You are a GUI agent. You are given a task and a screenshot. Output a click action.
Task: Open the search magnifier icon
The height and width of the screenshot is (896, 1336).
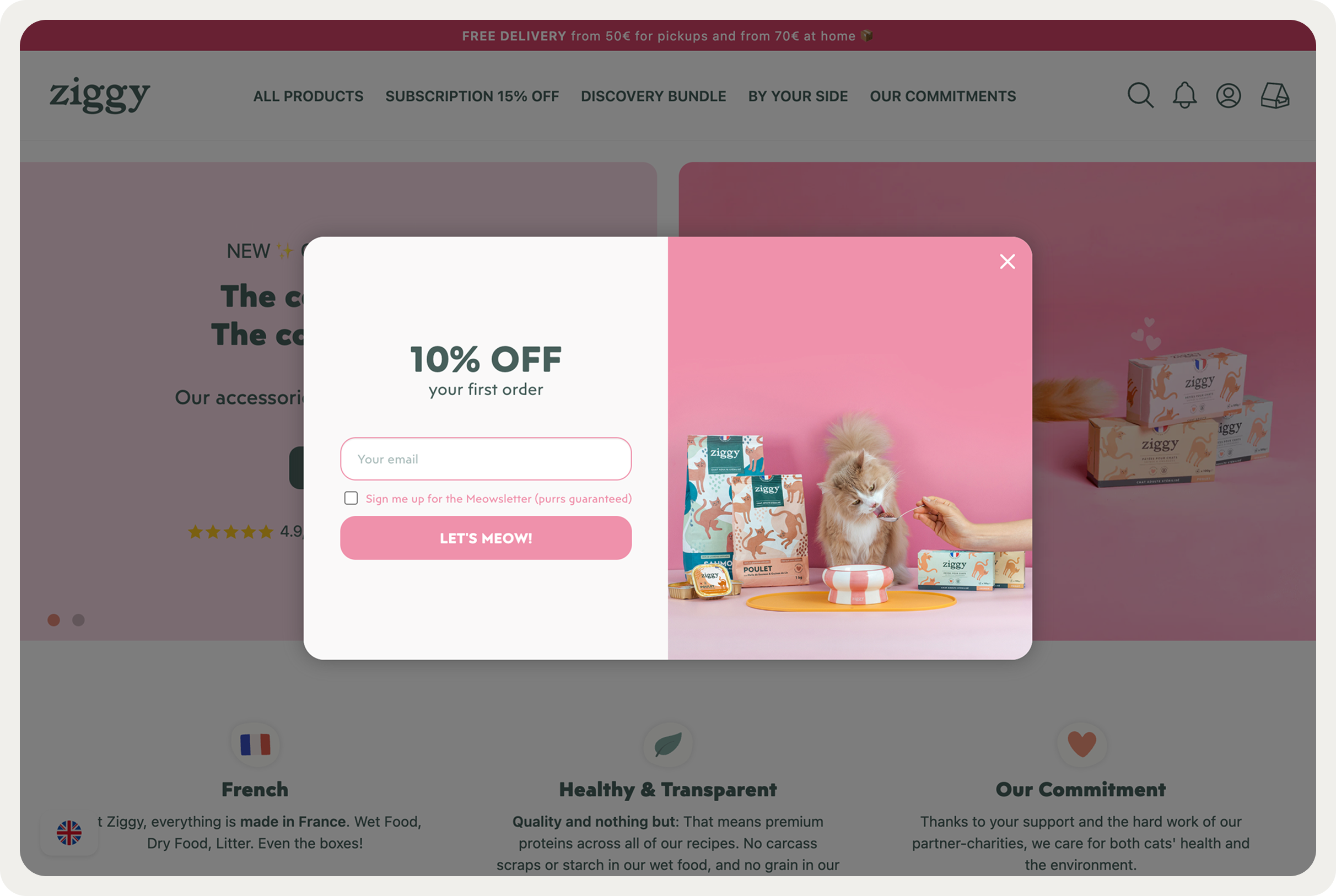(x=1140, y=95)
